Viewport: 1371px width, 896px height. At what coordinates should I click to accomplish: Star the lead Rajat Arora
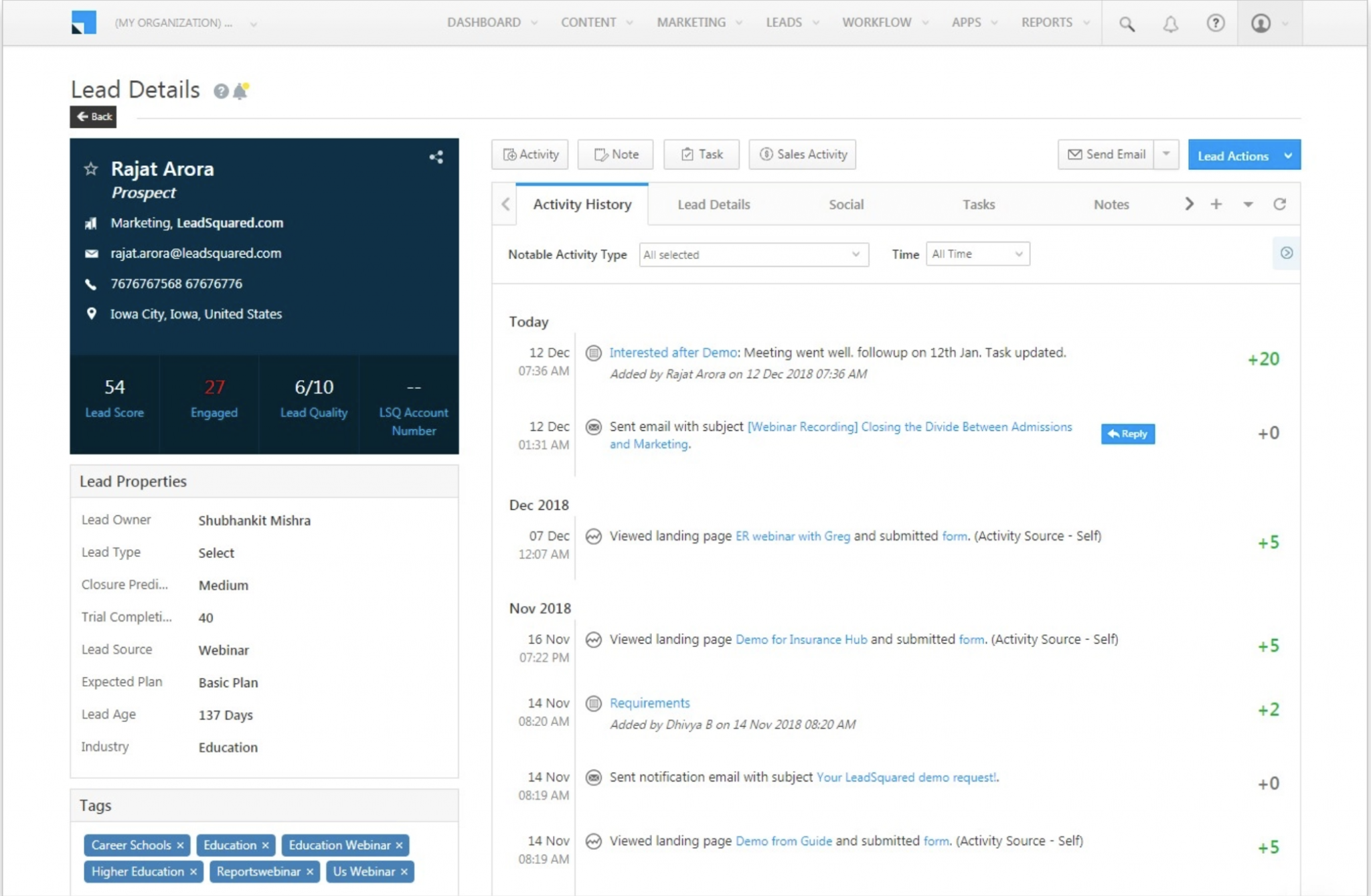pos(91,169)
